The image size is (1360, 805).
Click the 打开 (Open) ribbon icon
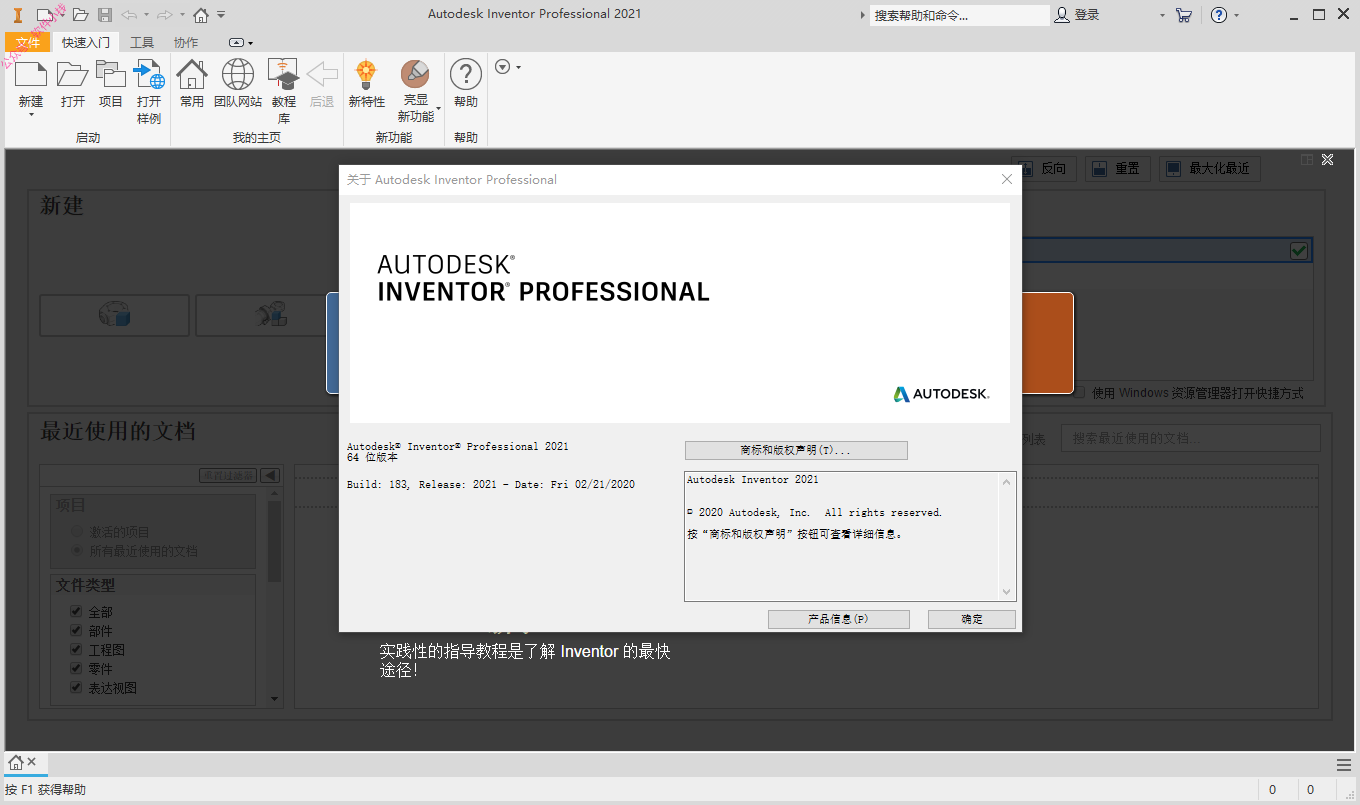[72, 75]
